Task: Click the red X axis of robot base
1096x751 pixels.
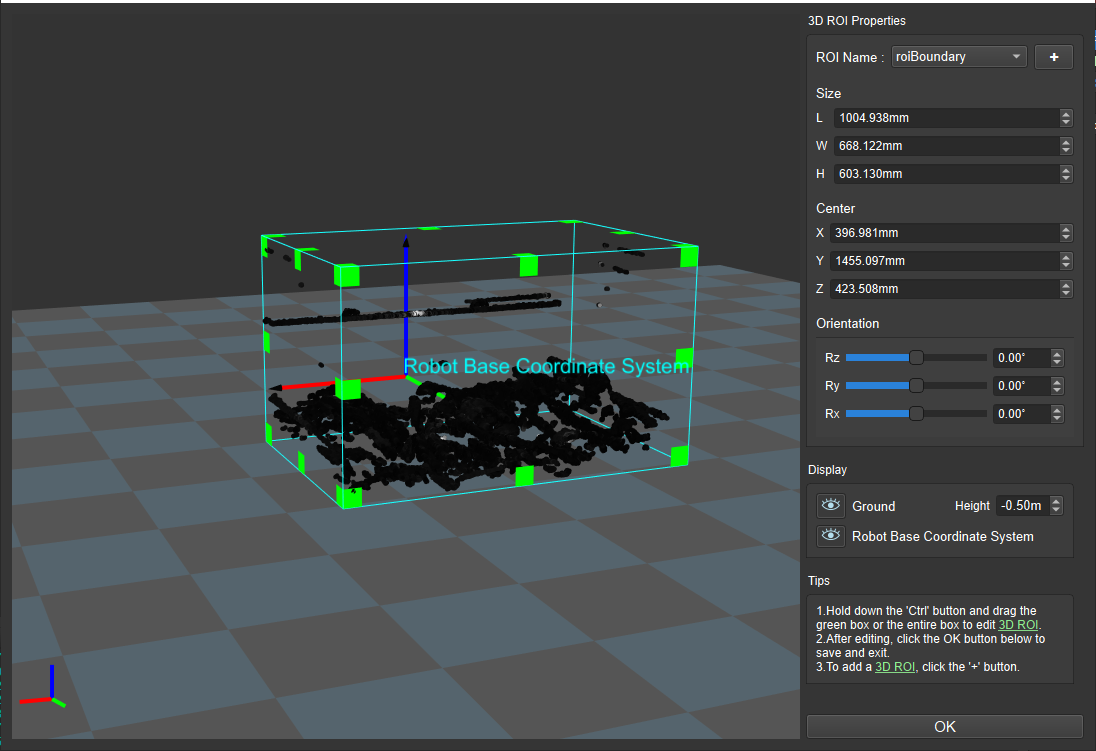Action: [x=338, y=382]
